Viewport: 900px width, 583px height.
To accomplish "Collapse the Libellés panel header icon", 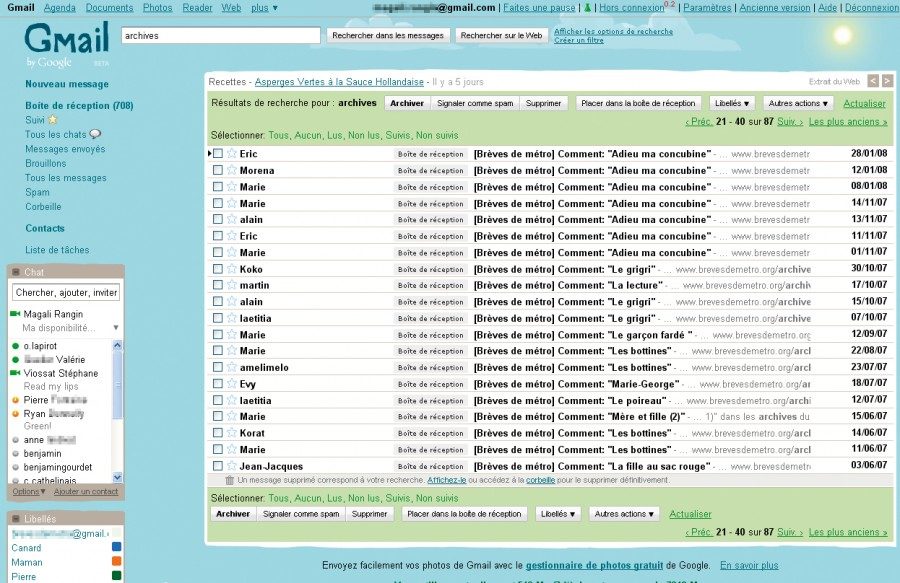I will tap(16, 519).
